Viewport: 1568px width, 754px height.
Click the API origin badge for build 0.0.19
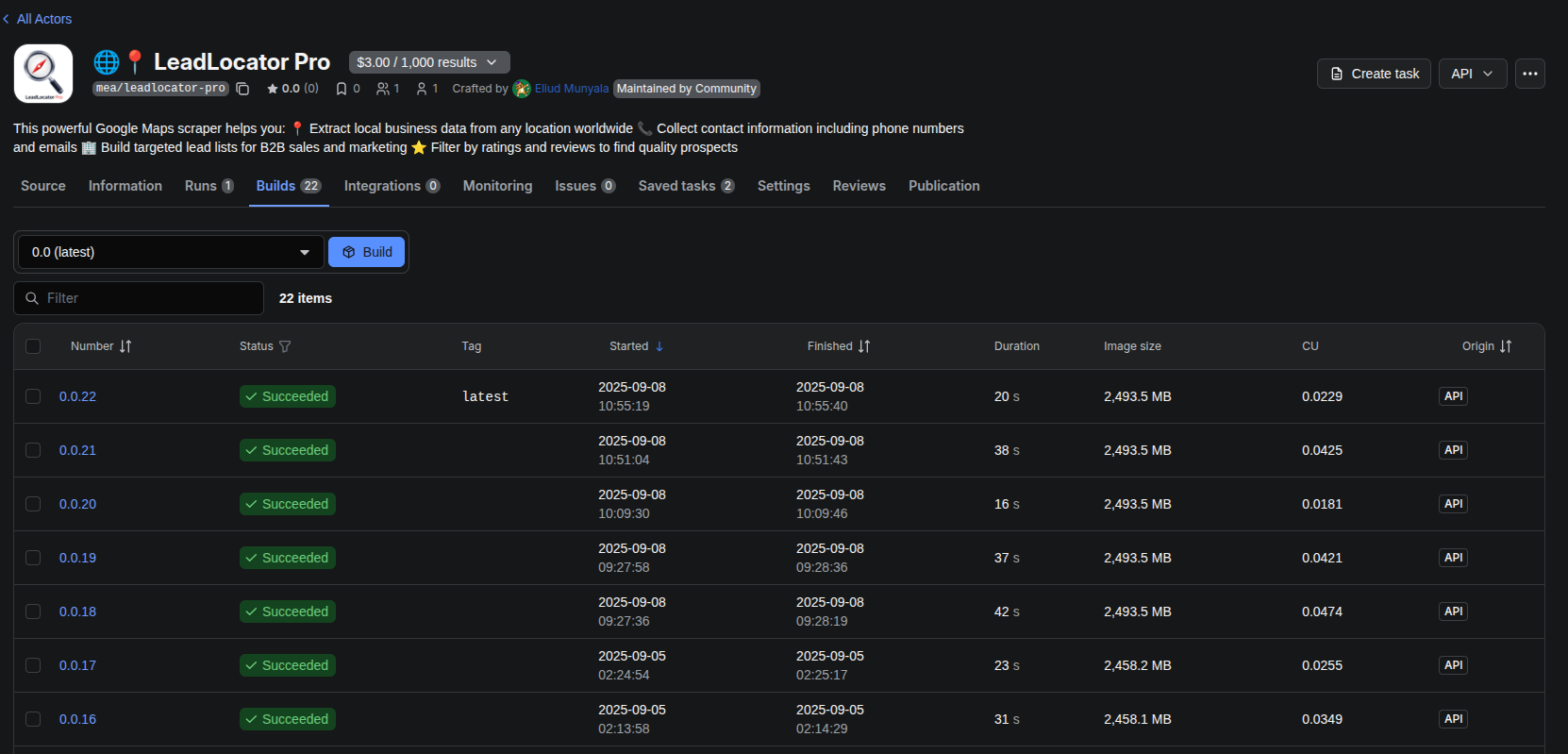click(x=1453, y=558)
